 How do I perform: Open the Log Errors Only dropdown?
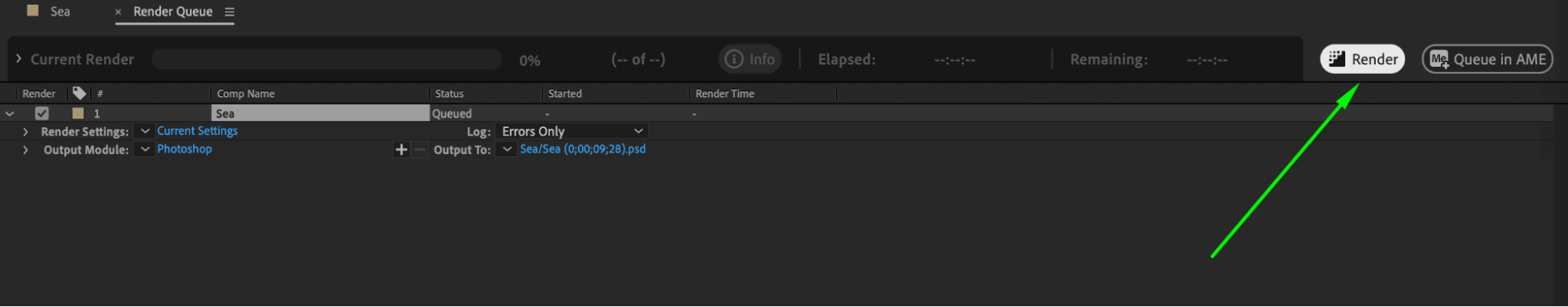coord(572,131)
